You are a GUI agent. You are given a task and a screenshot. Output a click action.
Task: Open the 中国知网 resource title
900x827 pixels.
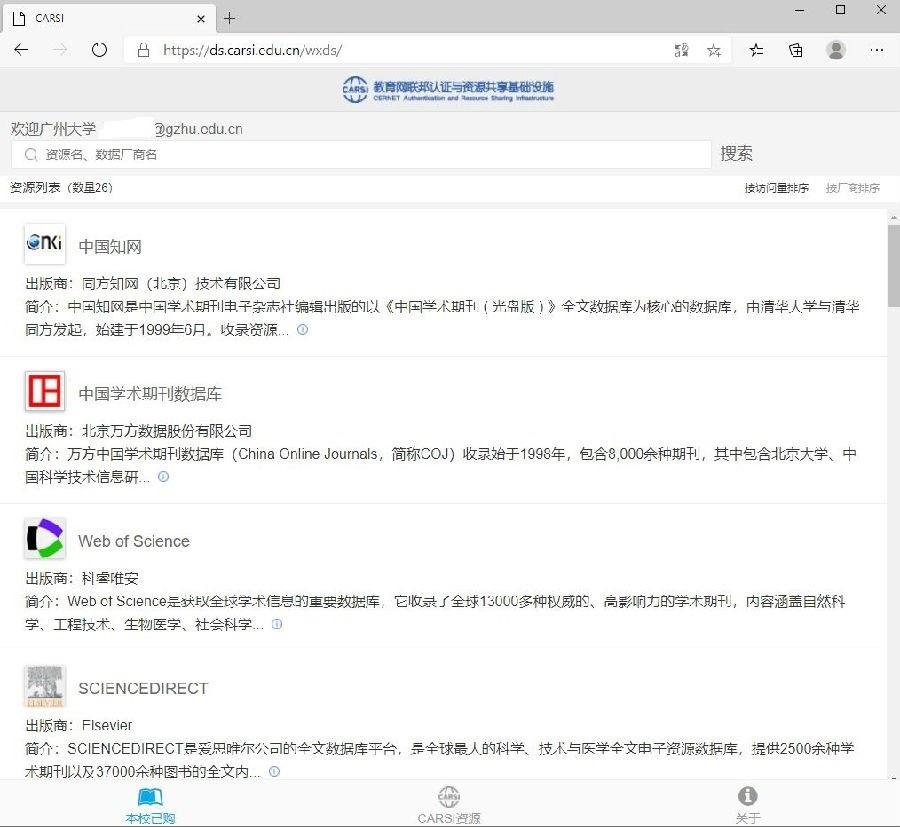click(x=110, y=247)
